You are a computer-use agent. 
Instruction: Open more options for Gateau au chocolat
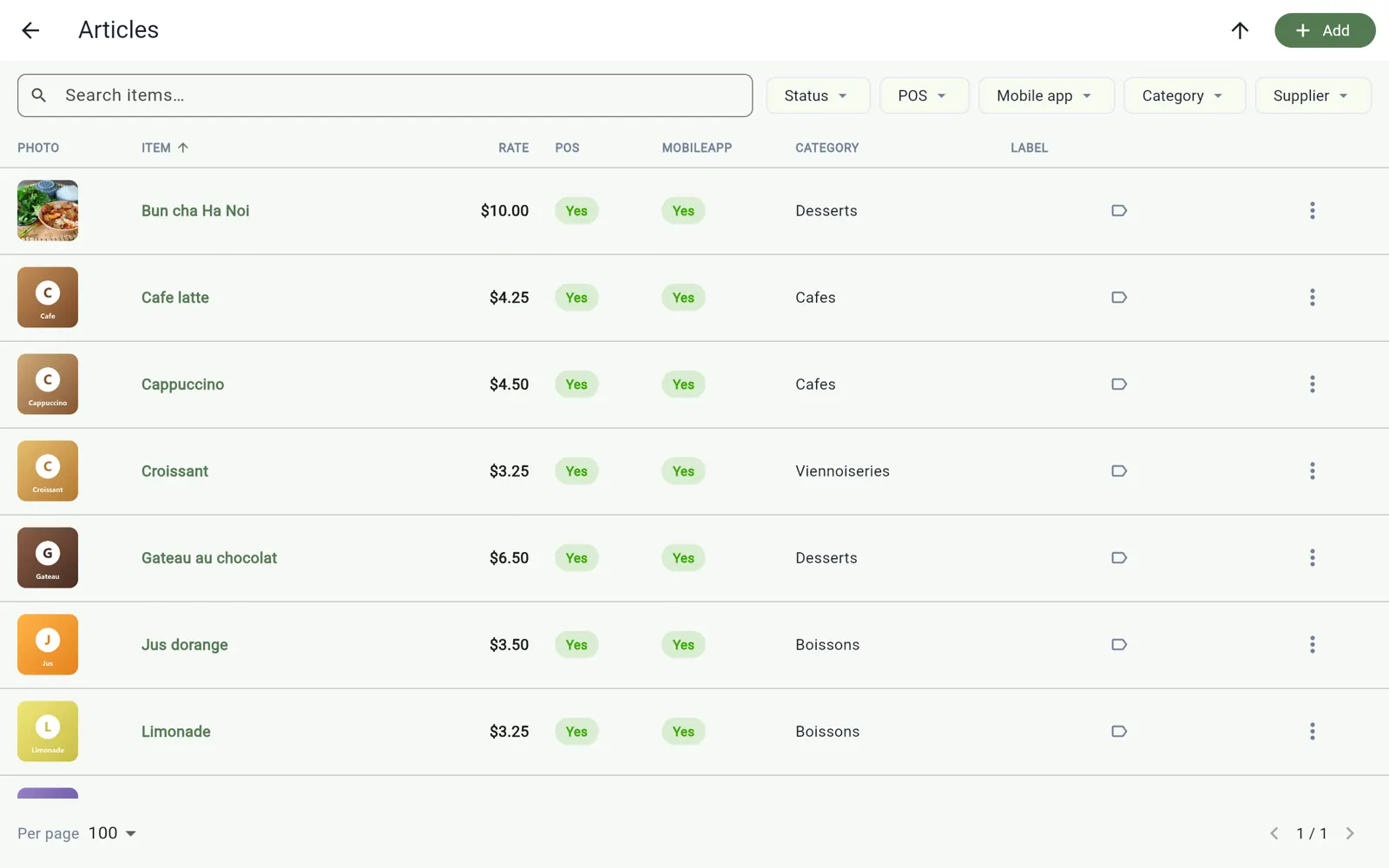(x=1312, y=558)
